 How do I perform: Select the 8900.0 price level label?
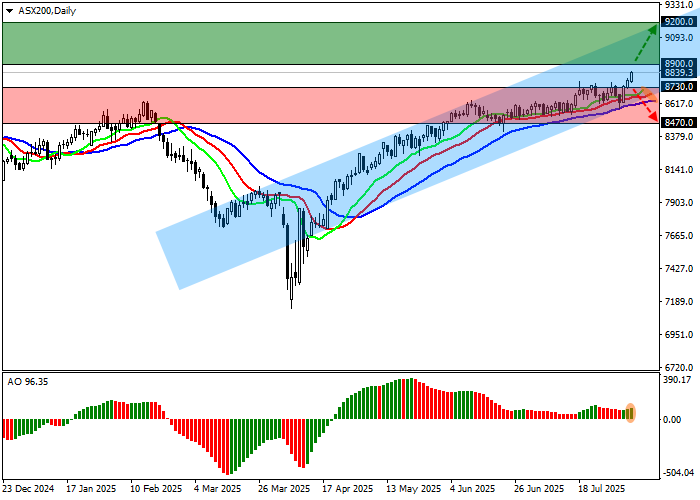tap(679, 64)
